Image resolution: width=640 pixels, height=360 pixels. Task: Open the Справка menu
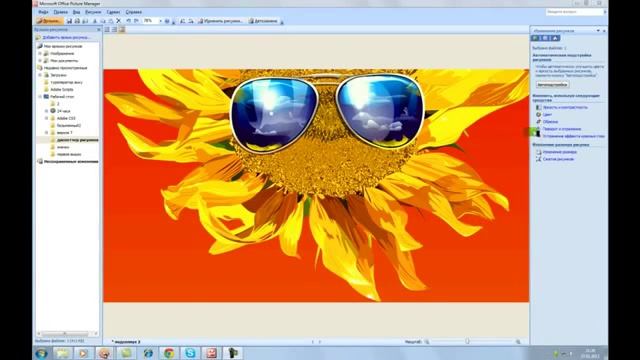pyautogui.click(x=133, y=12)
